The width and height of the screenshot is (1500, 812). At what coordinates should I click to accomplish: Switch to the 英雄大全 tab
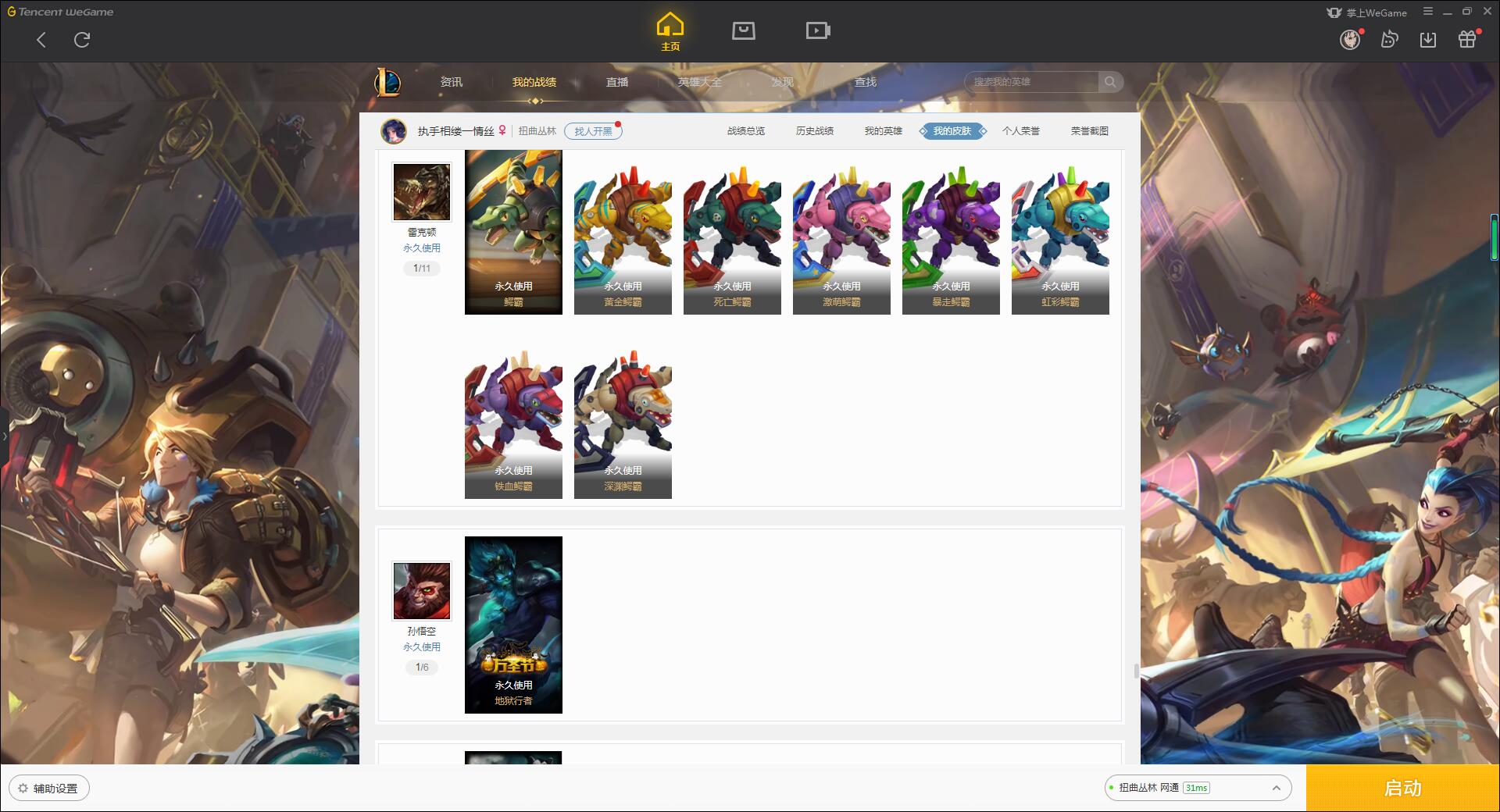[x=700, y=82]
